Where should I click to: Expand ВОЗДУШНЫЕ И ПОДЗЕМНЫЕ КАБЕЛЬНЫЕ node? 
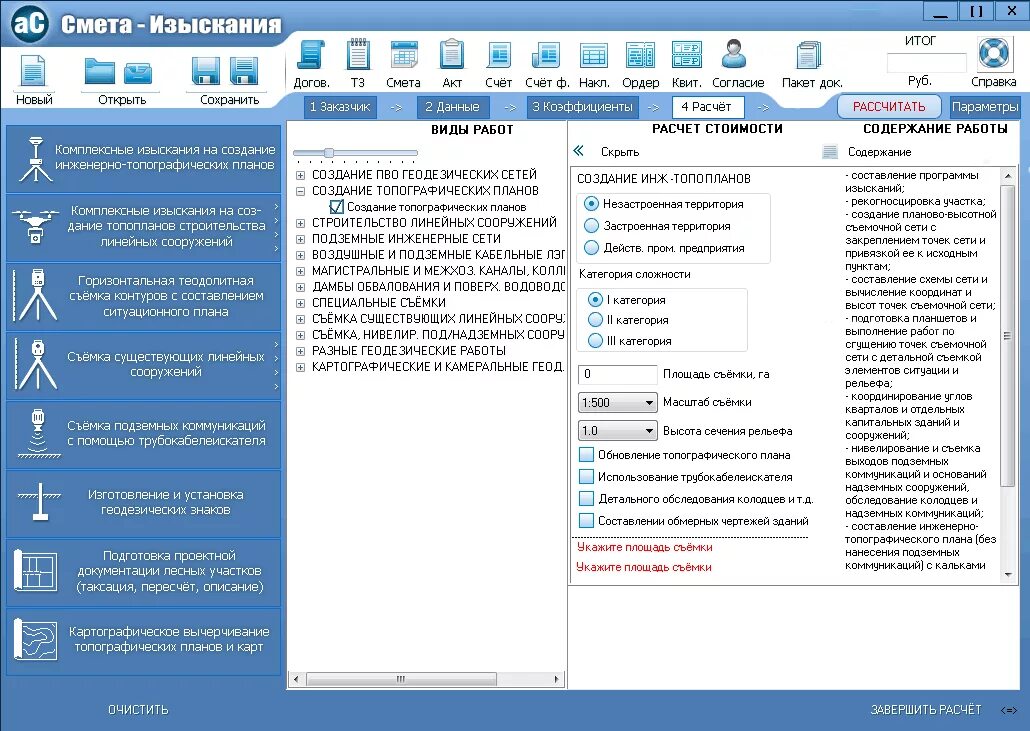point(300,255)
